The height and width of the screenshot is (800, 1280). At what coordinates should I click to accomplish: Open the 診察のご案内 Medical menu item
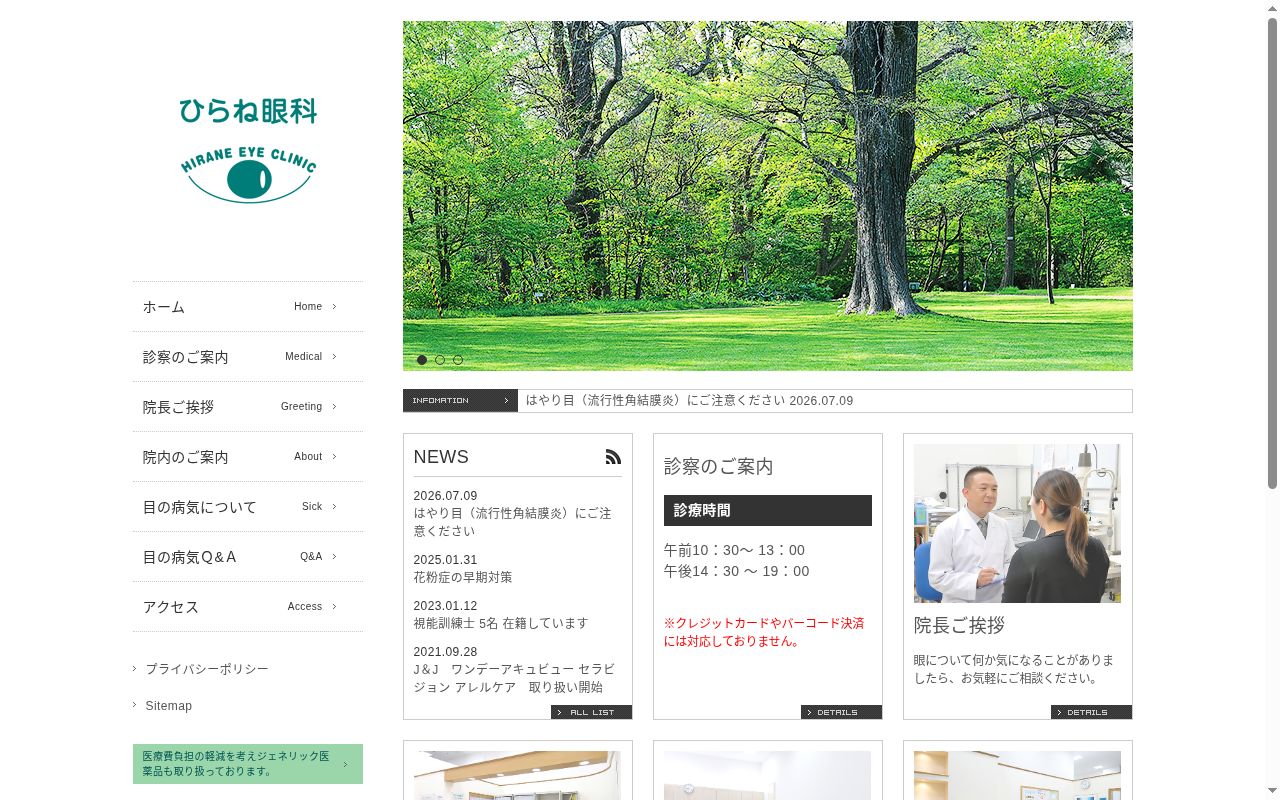click(x=248, y=357)
